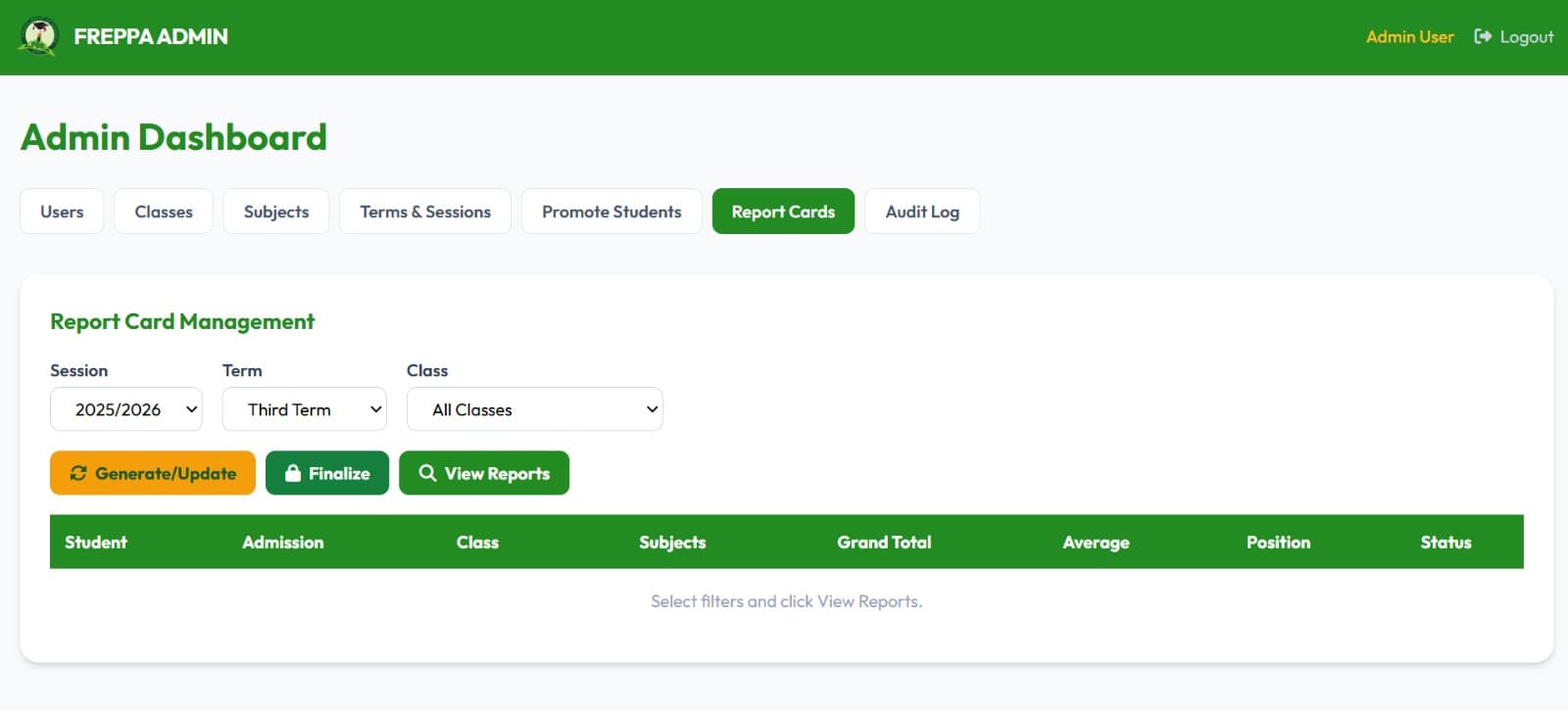Screen dimensions: 1568x711
Task: Click the FREPPA school logo icon
Action: point(38,37)
